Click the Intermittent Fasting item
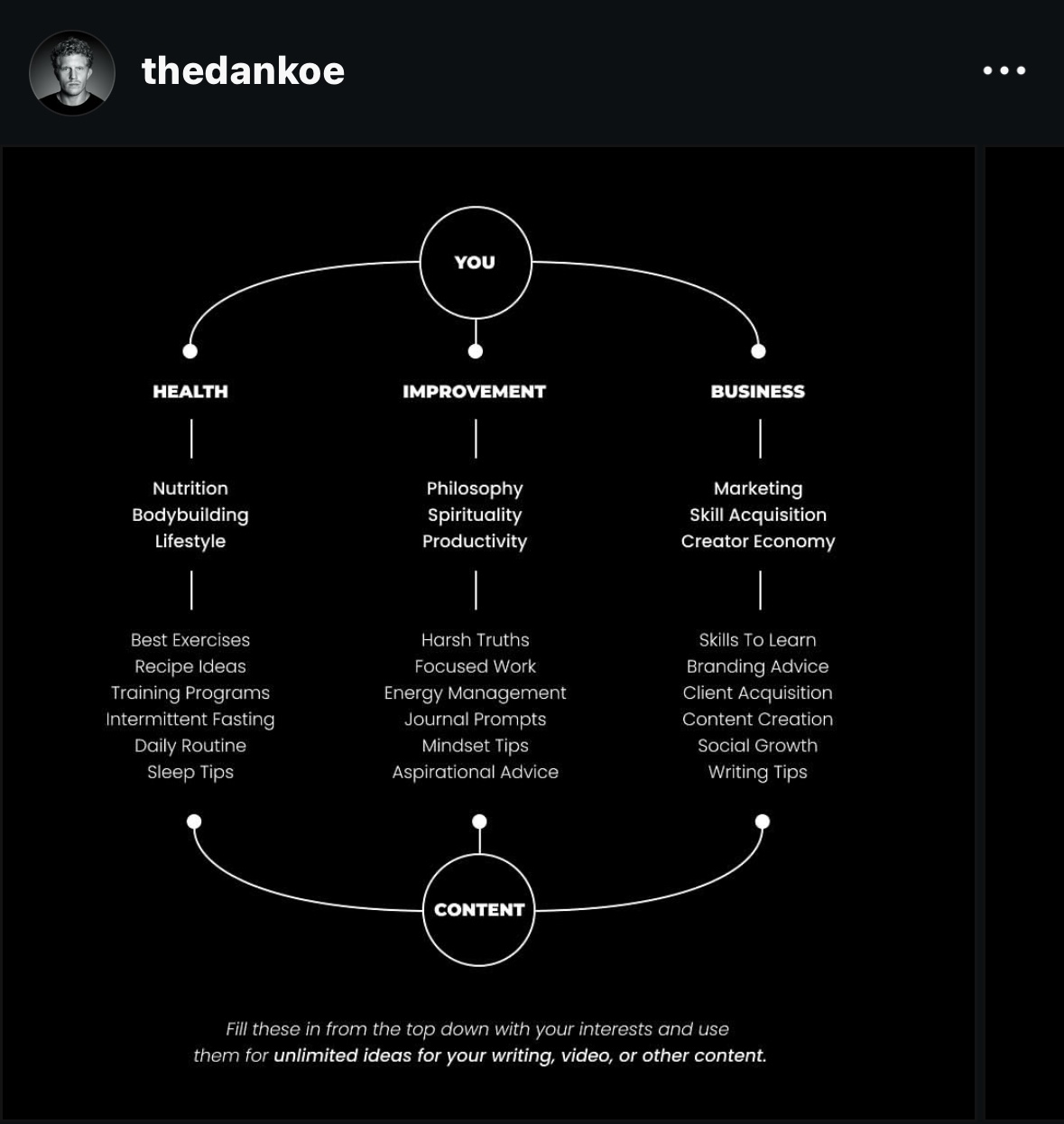 (190, 720)
